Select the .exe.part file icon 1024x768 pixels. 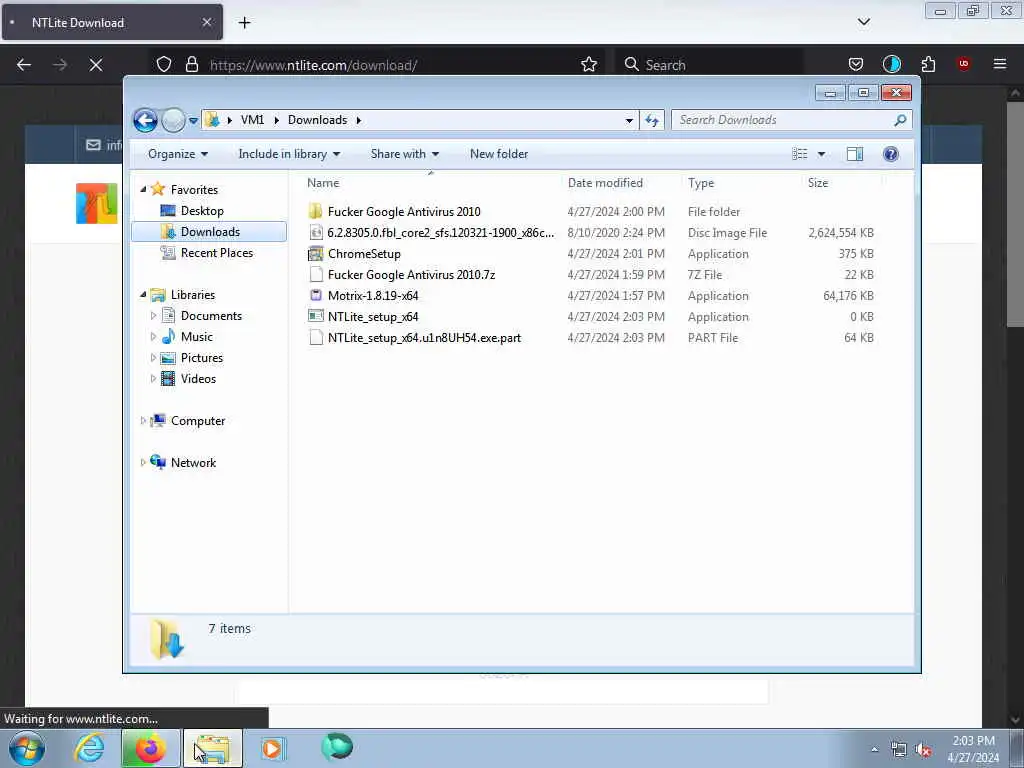click(315, 338)
